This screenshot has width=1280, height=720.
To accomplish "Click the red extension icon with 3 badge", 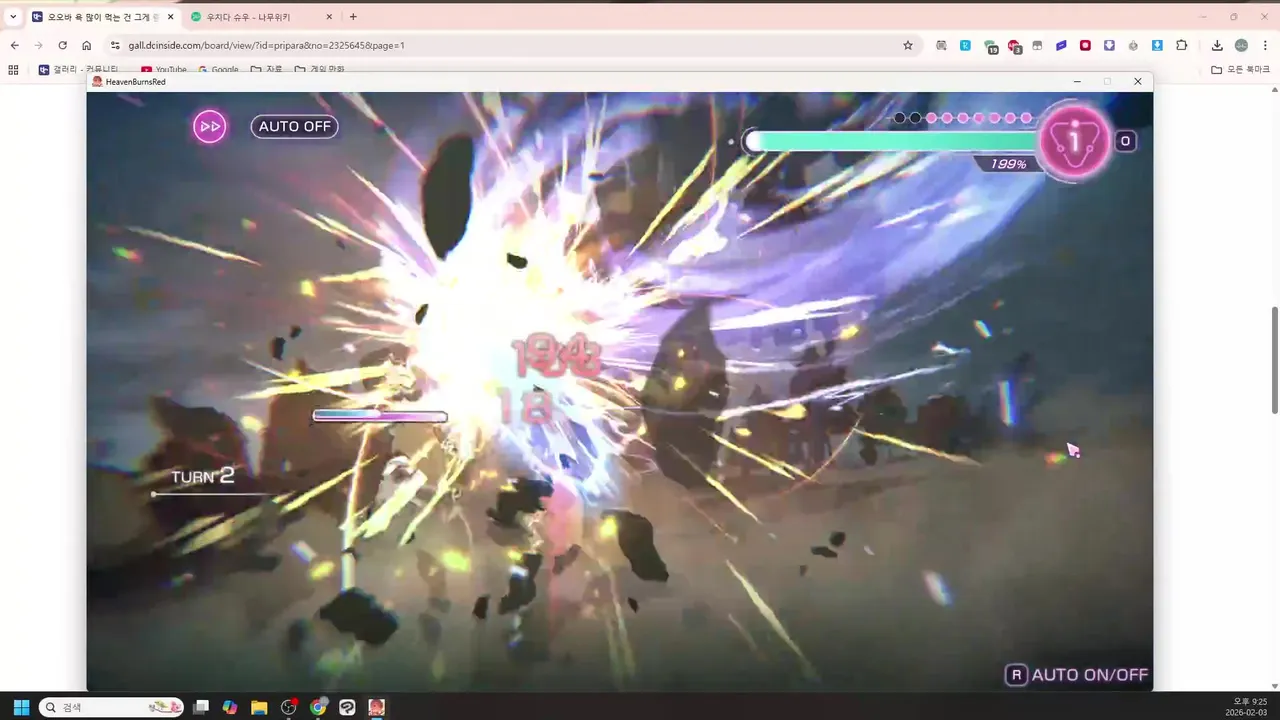I will [1014, 46].
